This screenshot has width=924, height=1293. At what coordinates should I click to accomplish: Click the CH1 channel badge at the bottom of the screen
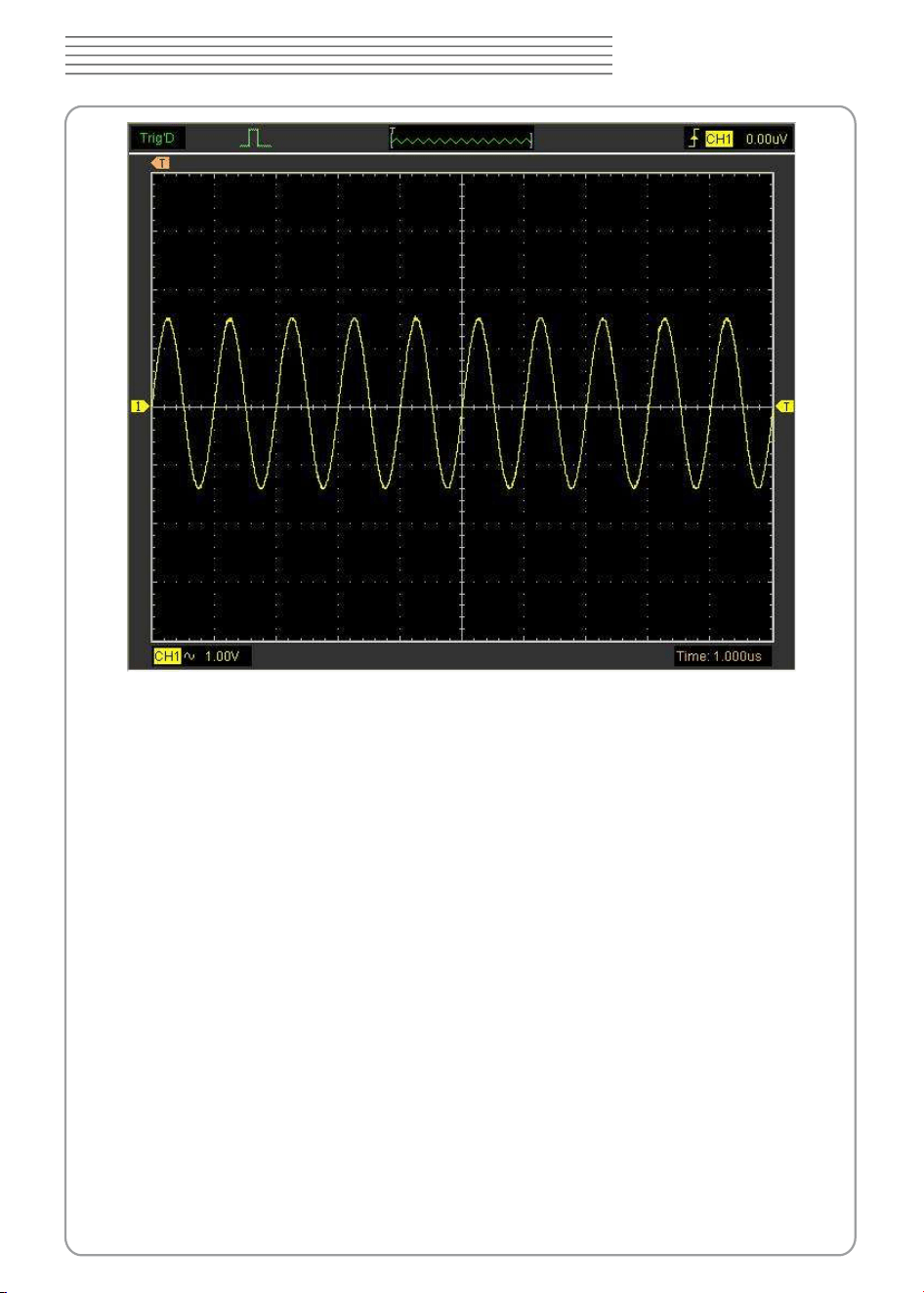[x=167, y=656]
